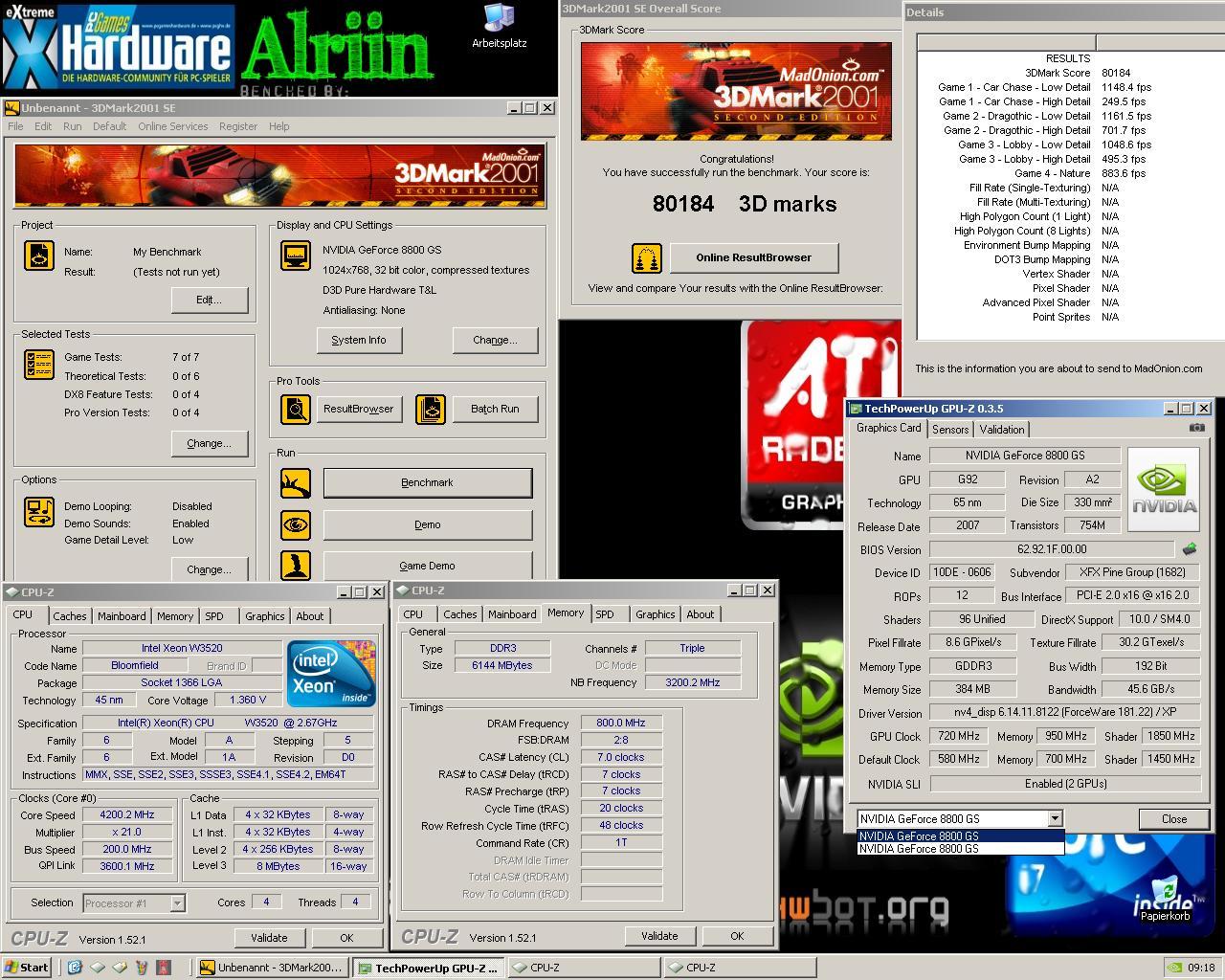The image size is (1225, 980).
Task: Click the Options sound icon
Action: [39, 512]
